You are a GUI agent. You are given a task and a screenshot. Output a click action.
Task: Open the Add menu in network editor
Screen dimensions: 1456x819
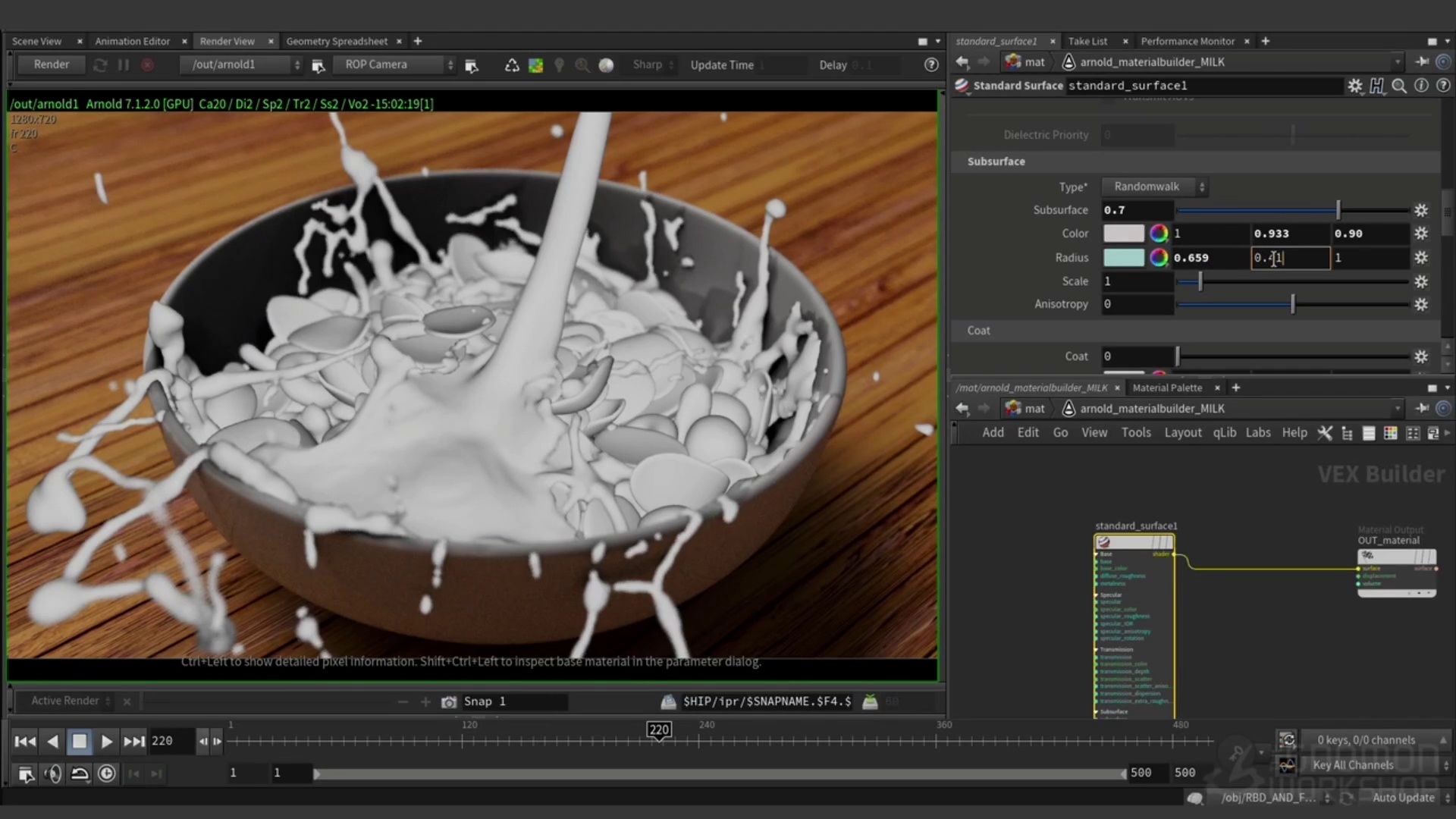click(993, 432)
